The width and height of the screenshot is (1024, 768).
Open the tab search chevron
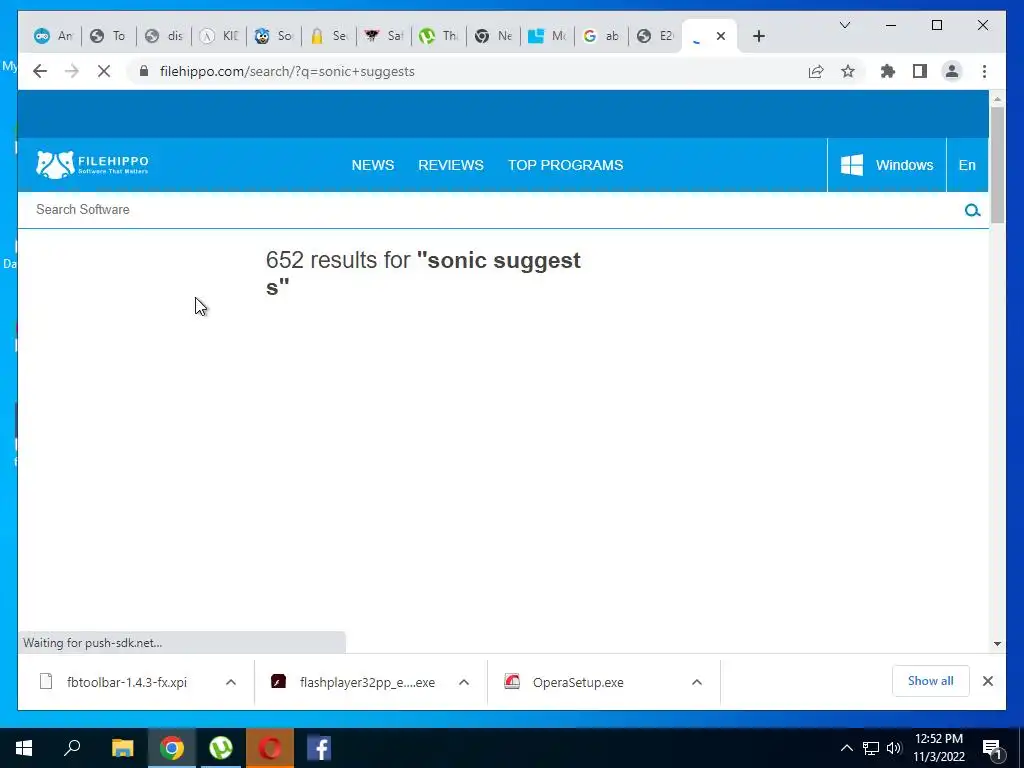[x=844, y=25]
